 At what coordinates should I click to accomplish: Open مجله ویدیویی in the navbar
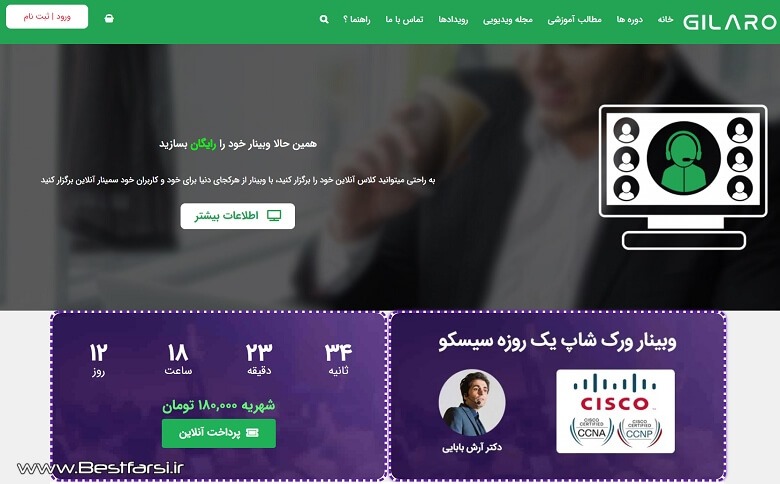click(x=507, y=19)
